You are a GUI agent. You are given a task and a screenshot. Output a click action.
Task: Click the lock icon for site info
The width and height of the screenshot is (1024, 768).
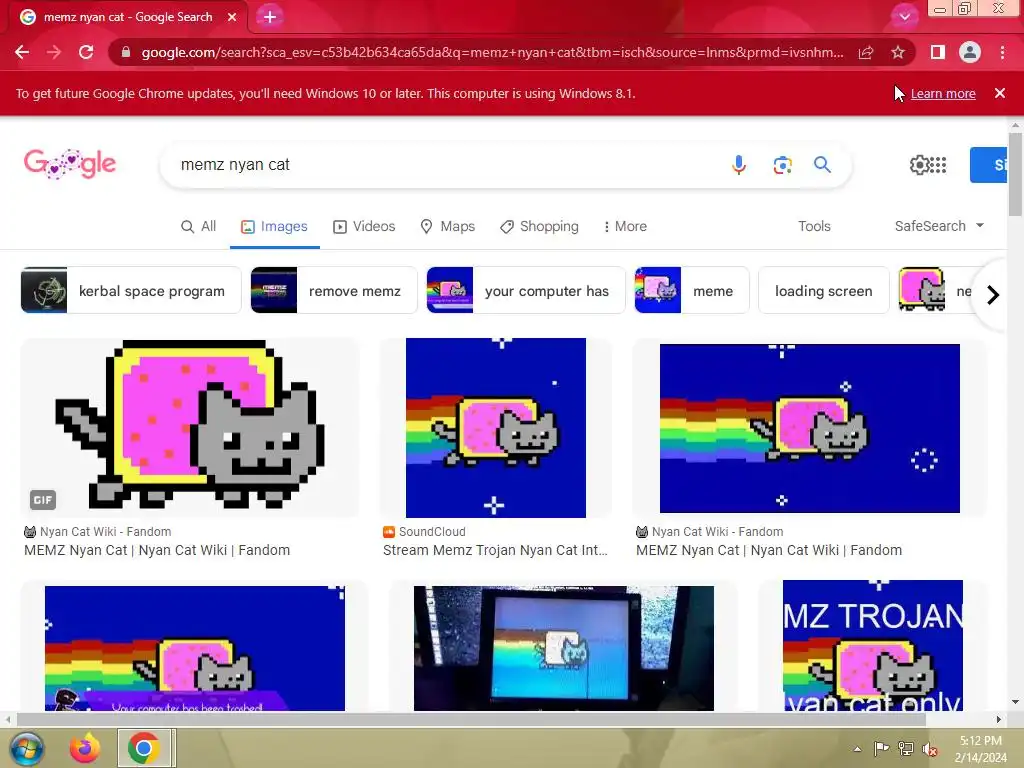(x=126, y=52)
